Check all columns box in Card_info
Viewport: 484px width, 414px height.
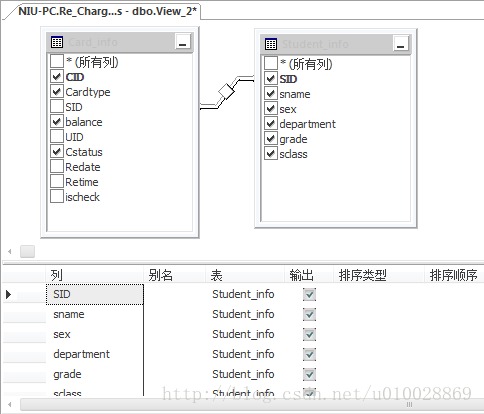[x=57, y=62]
